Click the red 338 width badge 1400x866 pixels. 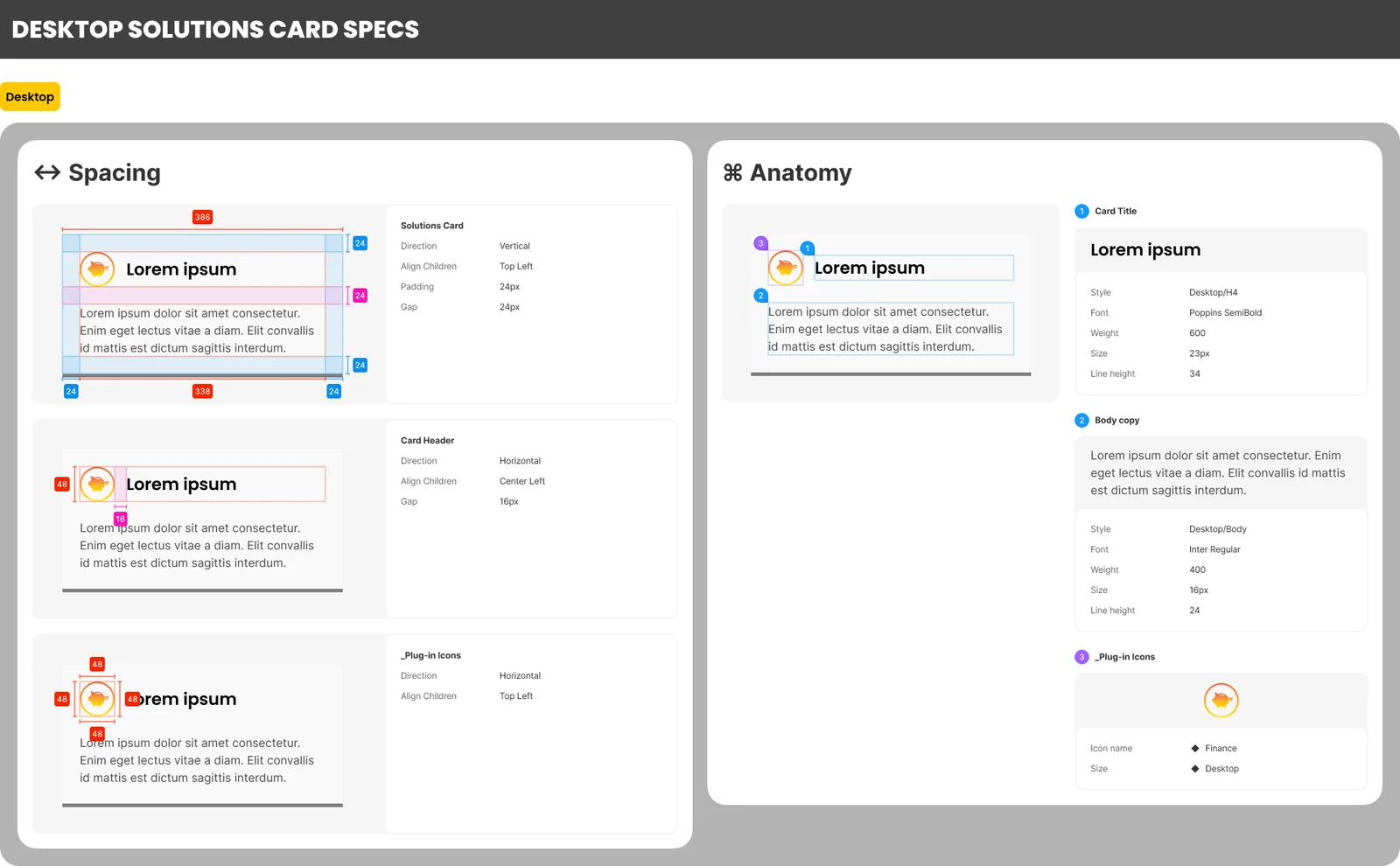(202, 391)
